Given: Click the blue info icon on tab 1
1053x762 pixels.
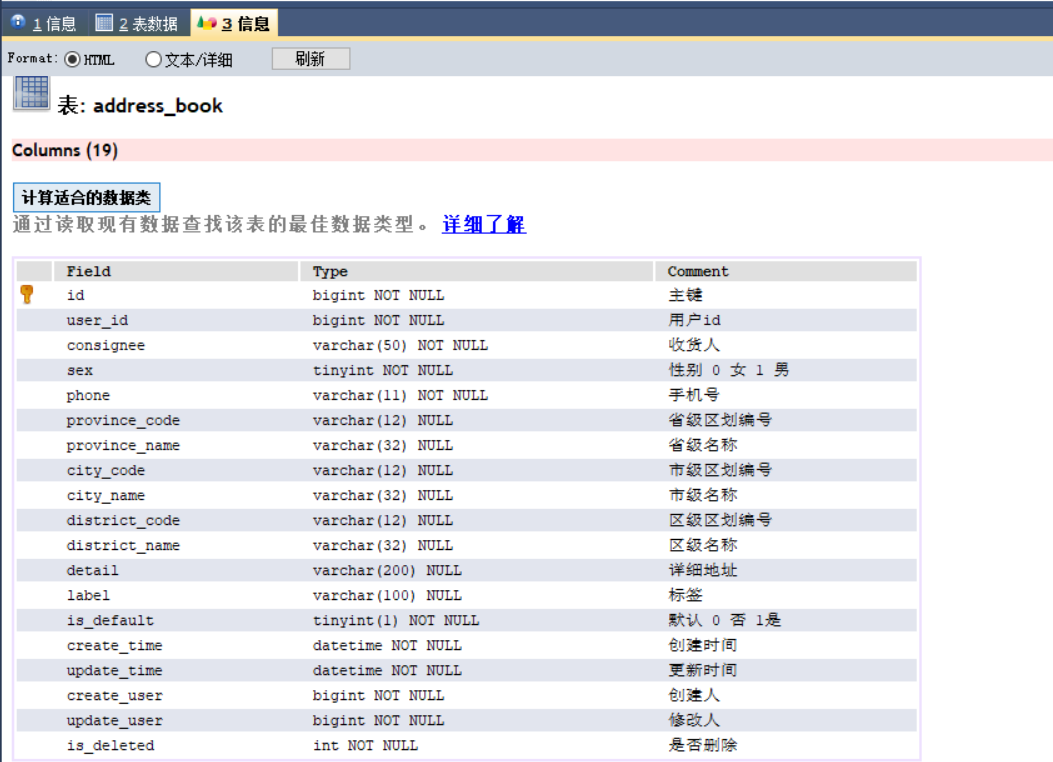Looking at the screenshot, I should 19,22.
